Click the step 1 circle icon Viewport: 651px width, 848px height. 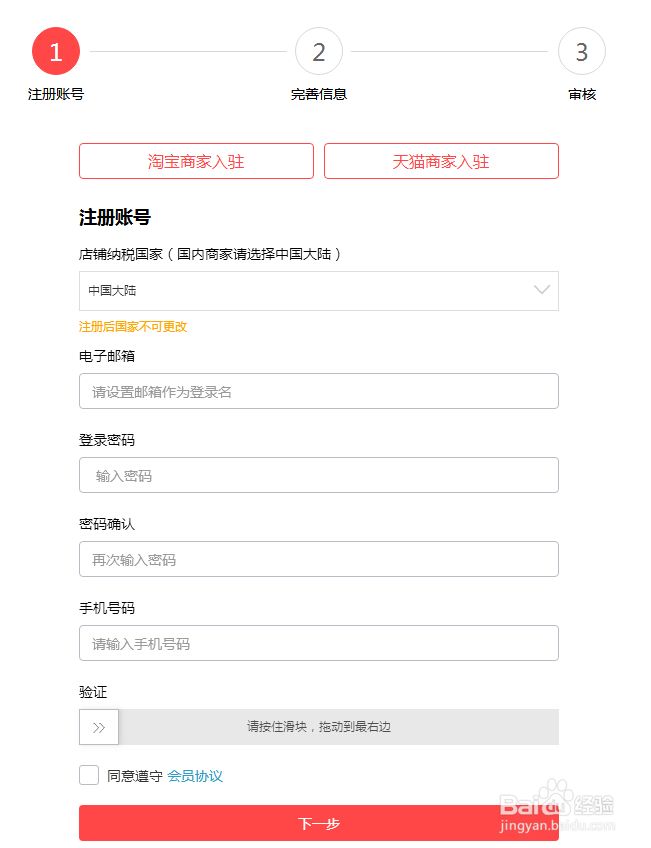point(56,52)
